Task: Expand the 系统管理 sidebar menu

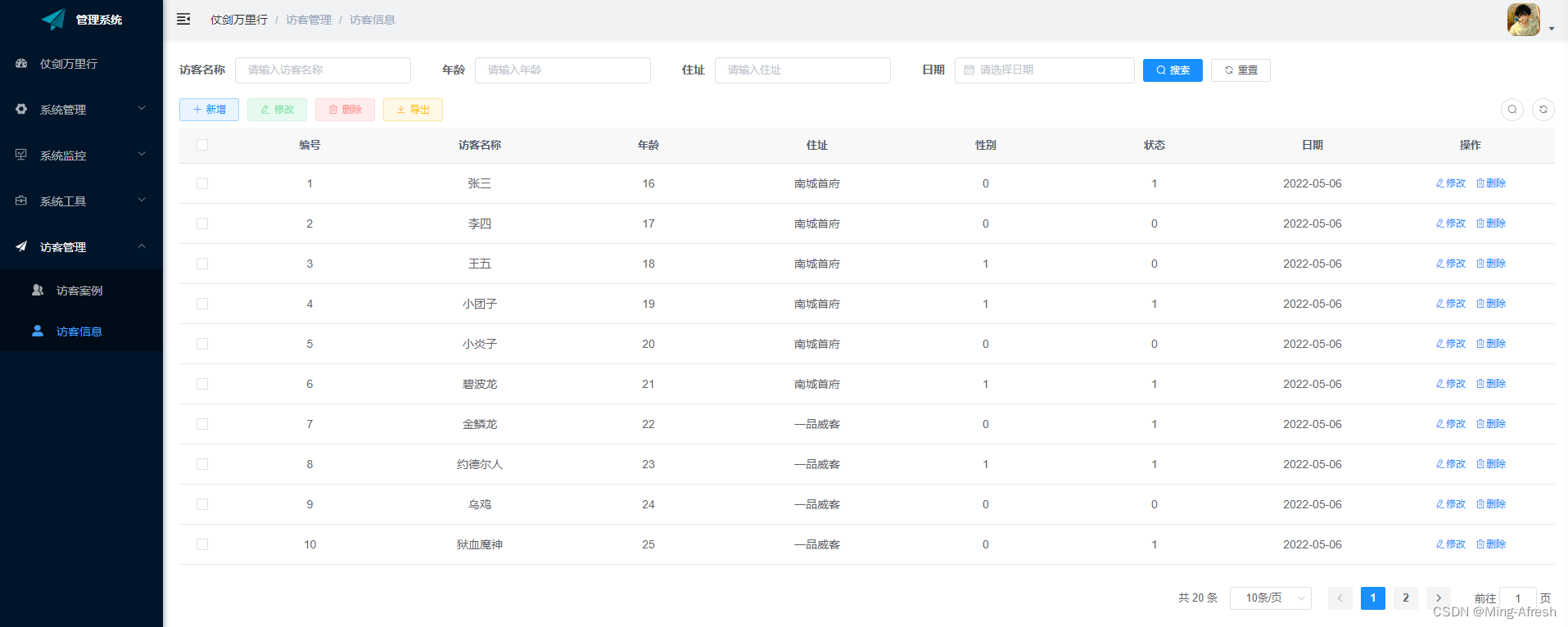Action: [x=81, y=110]
